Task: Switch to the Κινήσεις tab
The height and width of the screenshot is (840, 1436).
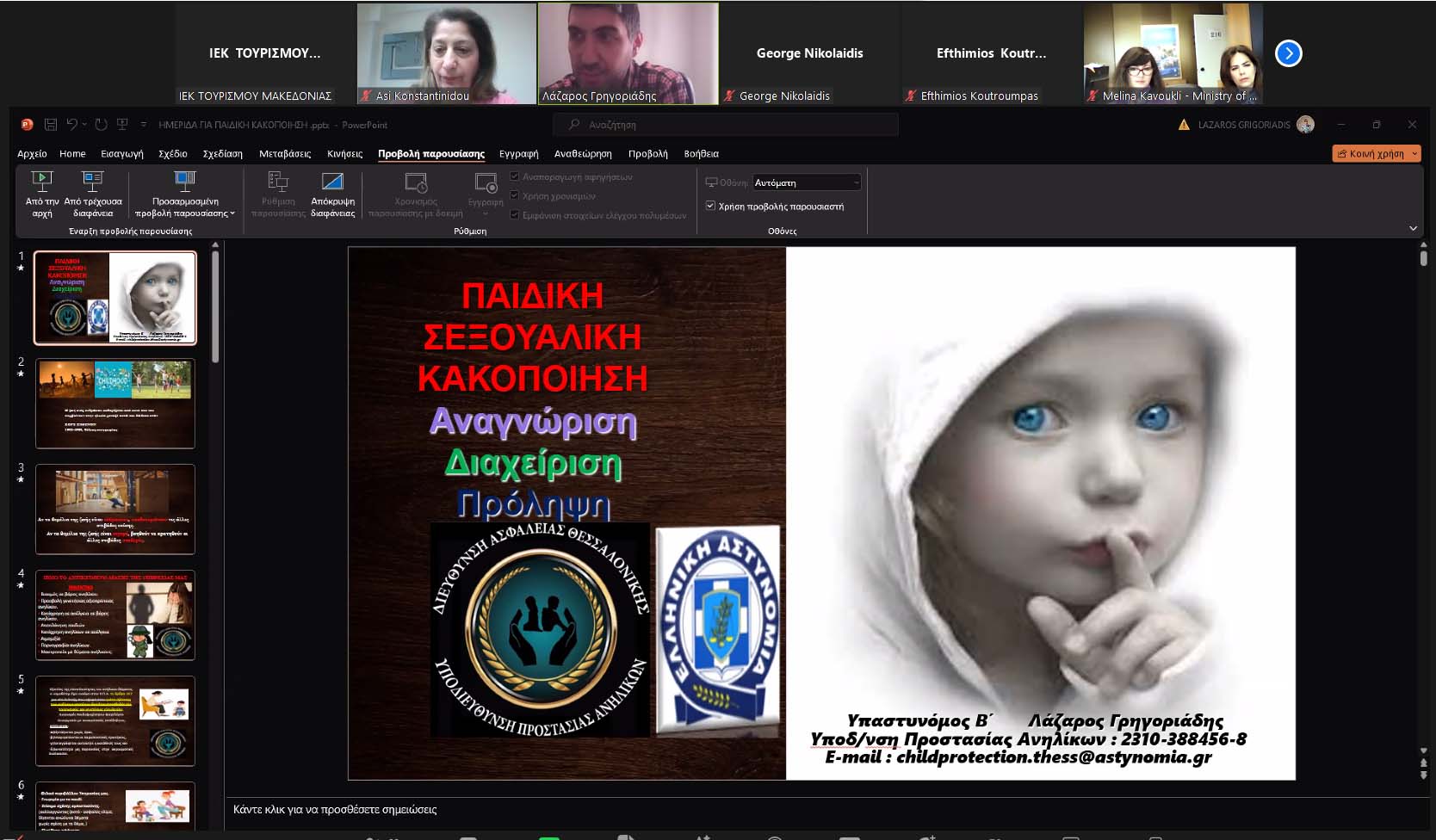Action: point(344,153)
